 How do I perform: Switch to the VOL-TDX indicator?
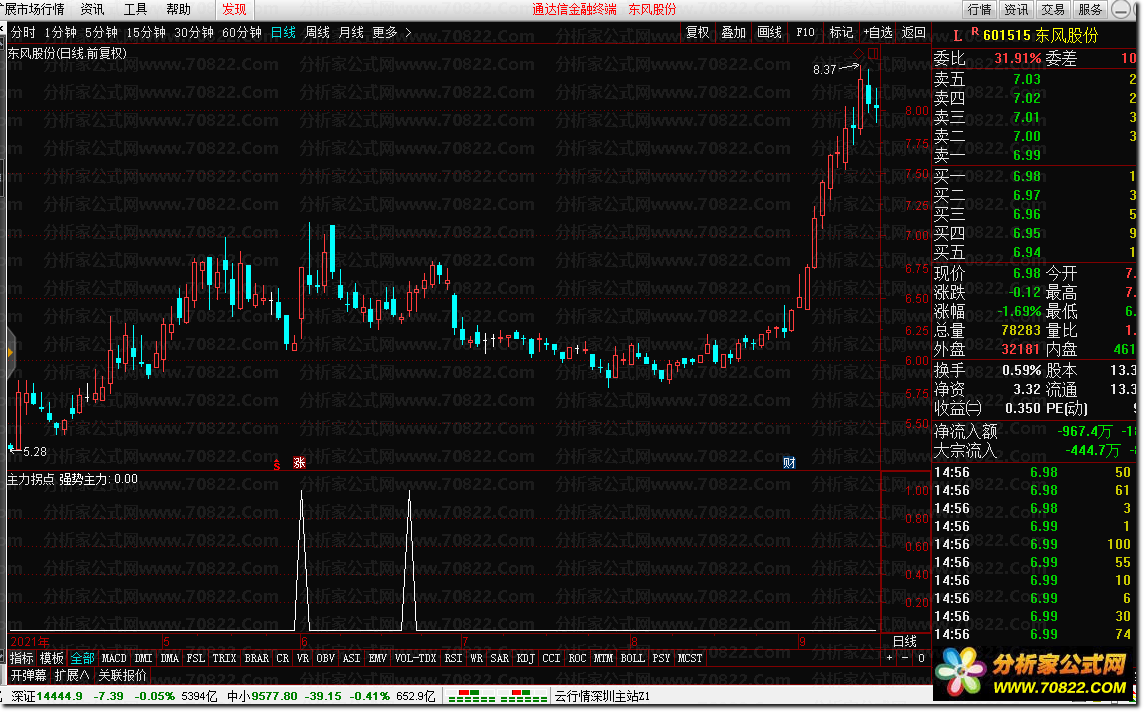pyautogui.click(x=416, y=659)
